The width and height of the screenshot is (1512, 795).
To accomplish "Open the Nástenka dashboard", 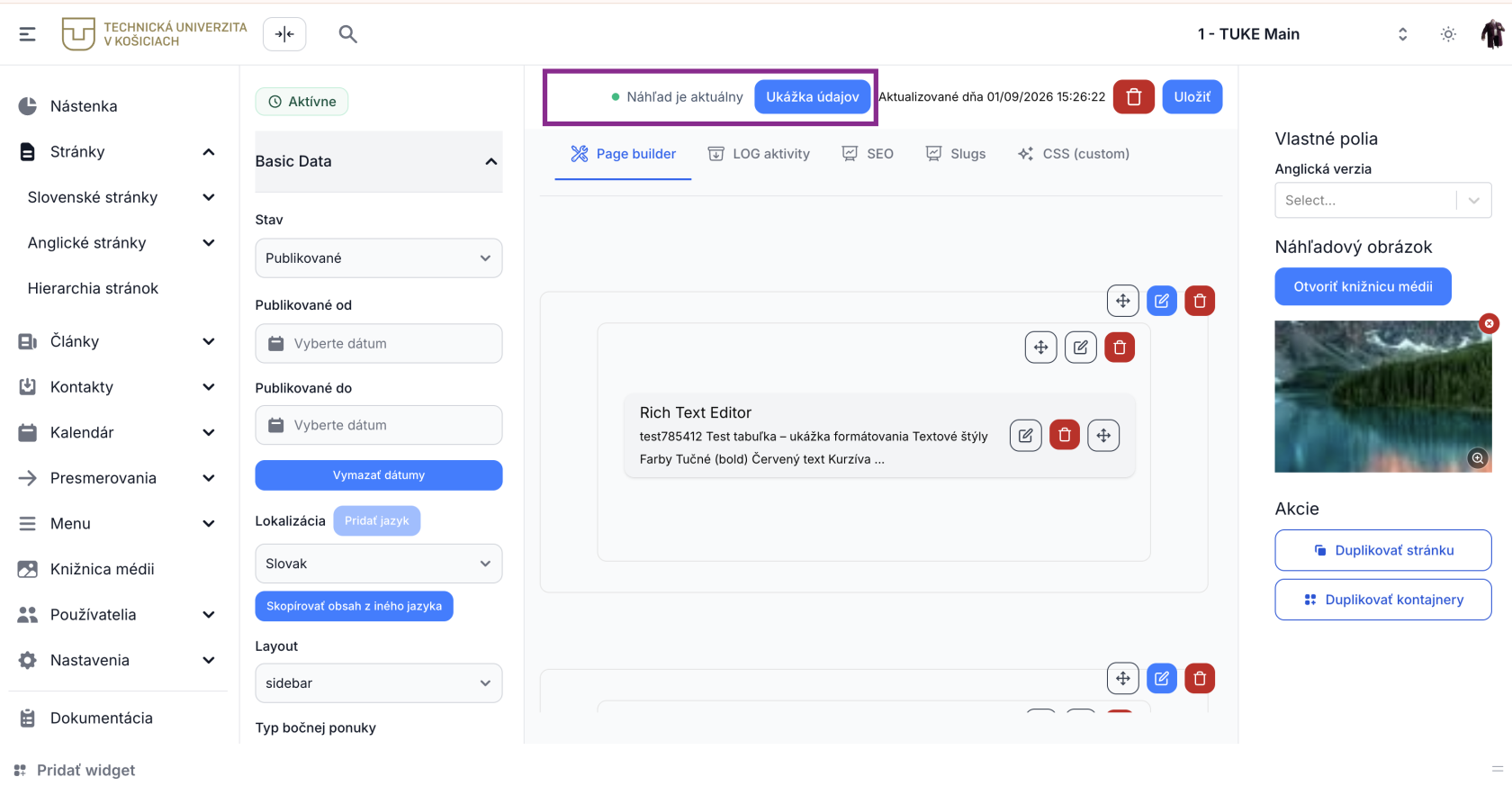I will click(84, 106).
